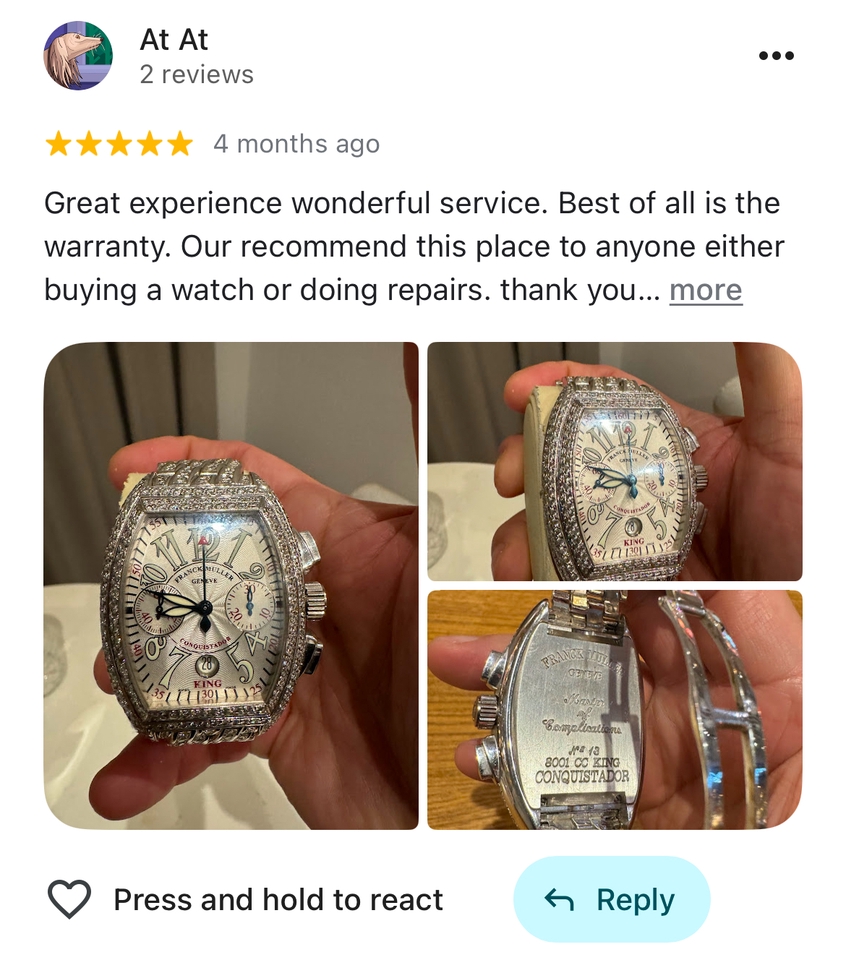This screenshot has width=846, height=960.
Task: Click the Reply button
Action: [x=612, y=899]
